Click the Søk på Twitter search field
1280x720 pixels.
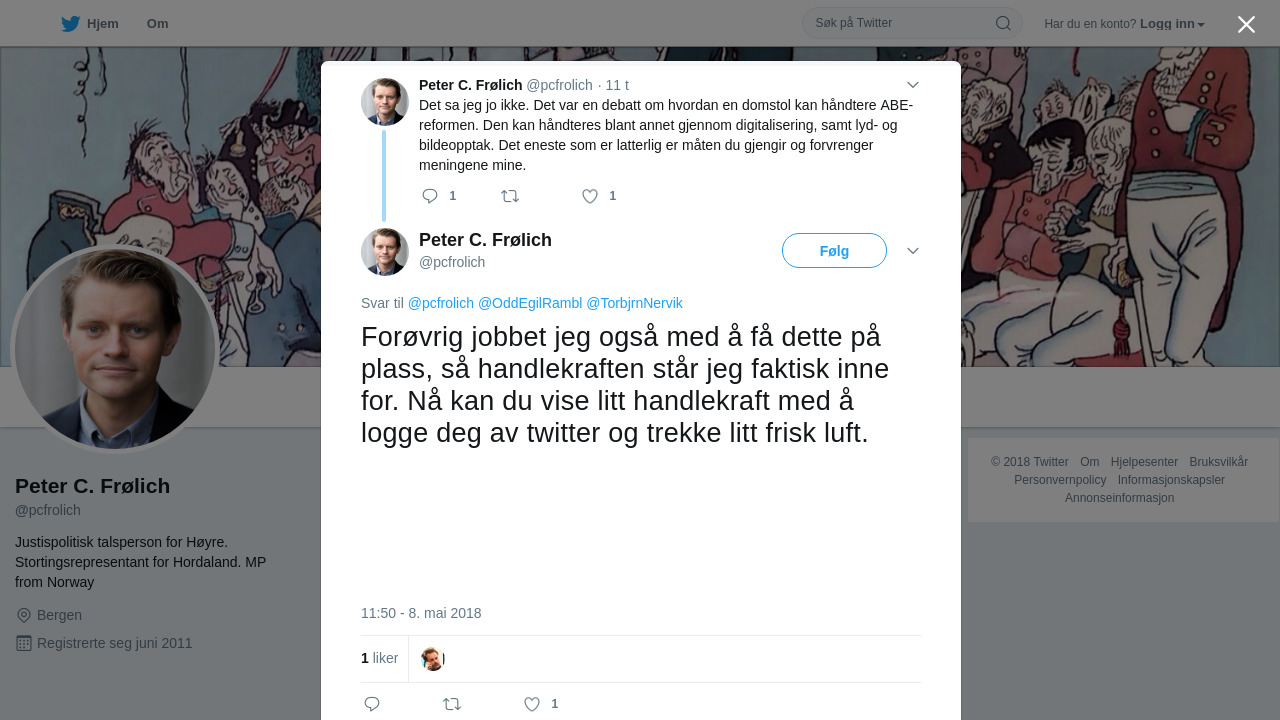tap(900, 23)
